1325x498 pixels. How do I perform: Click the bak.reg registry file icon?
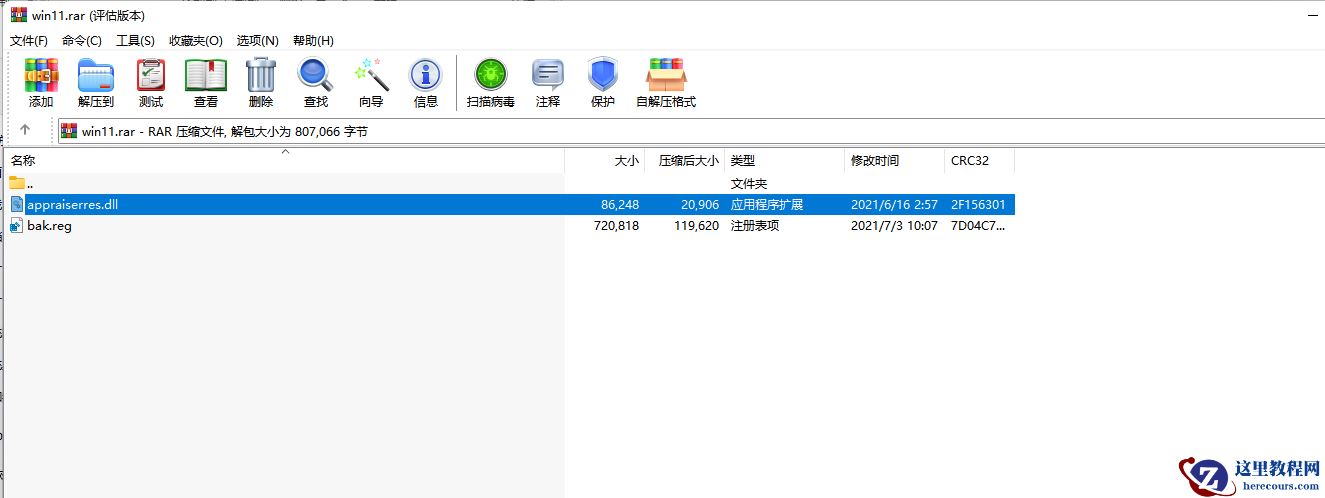point(17,226)
